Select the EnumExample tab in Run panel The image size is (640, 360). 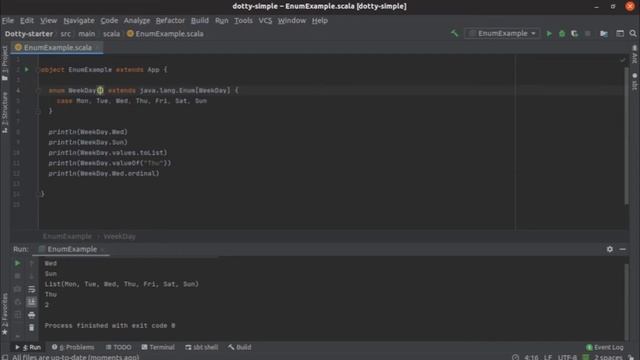[72, 249]
